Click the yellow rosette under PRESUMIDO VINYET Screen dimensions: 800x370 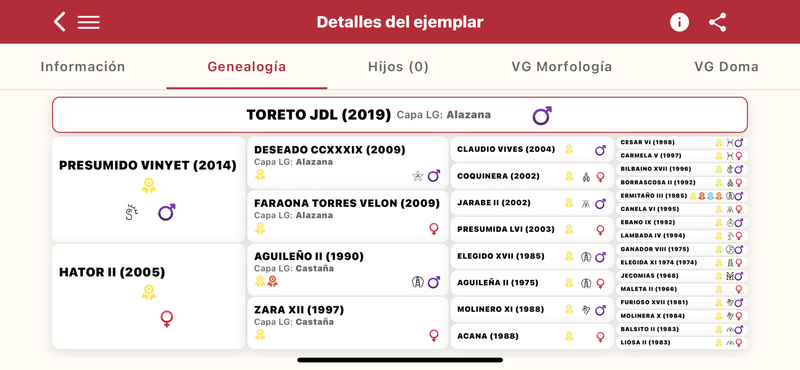click(148, 185)
